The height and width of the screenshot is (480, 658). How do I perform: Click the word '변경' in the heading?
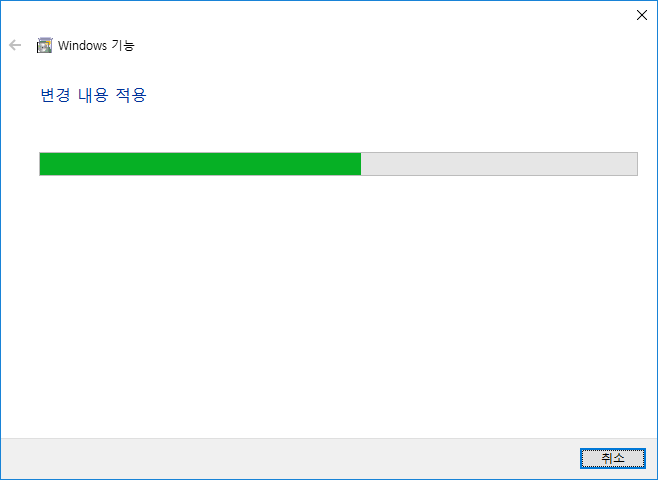click(55, 95)
